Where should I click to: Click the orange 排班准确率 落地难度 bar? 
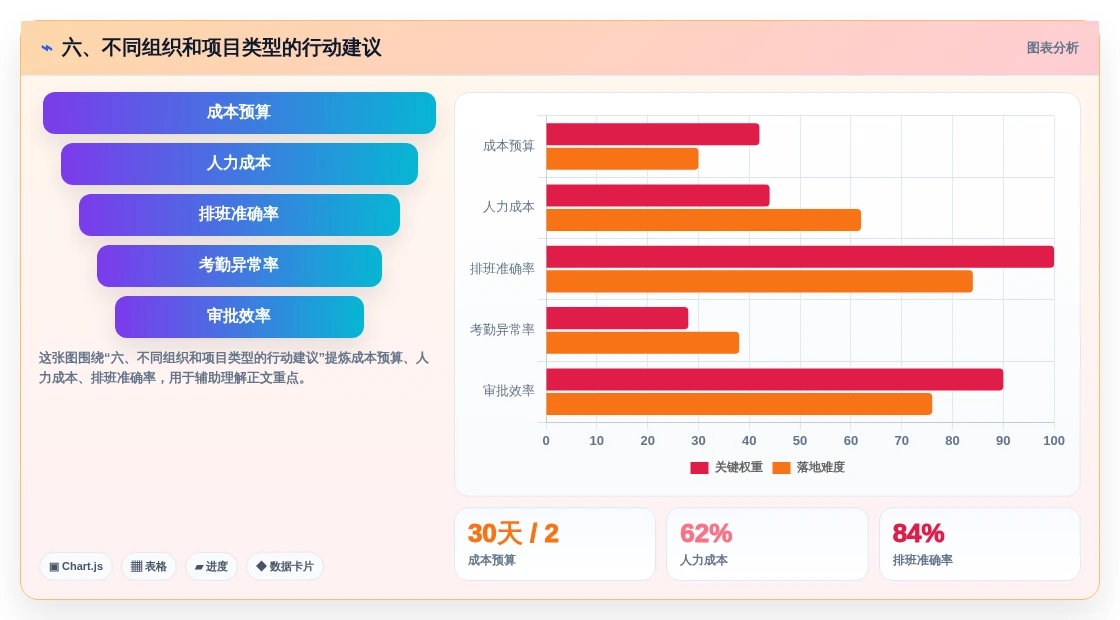point(759,281)
